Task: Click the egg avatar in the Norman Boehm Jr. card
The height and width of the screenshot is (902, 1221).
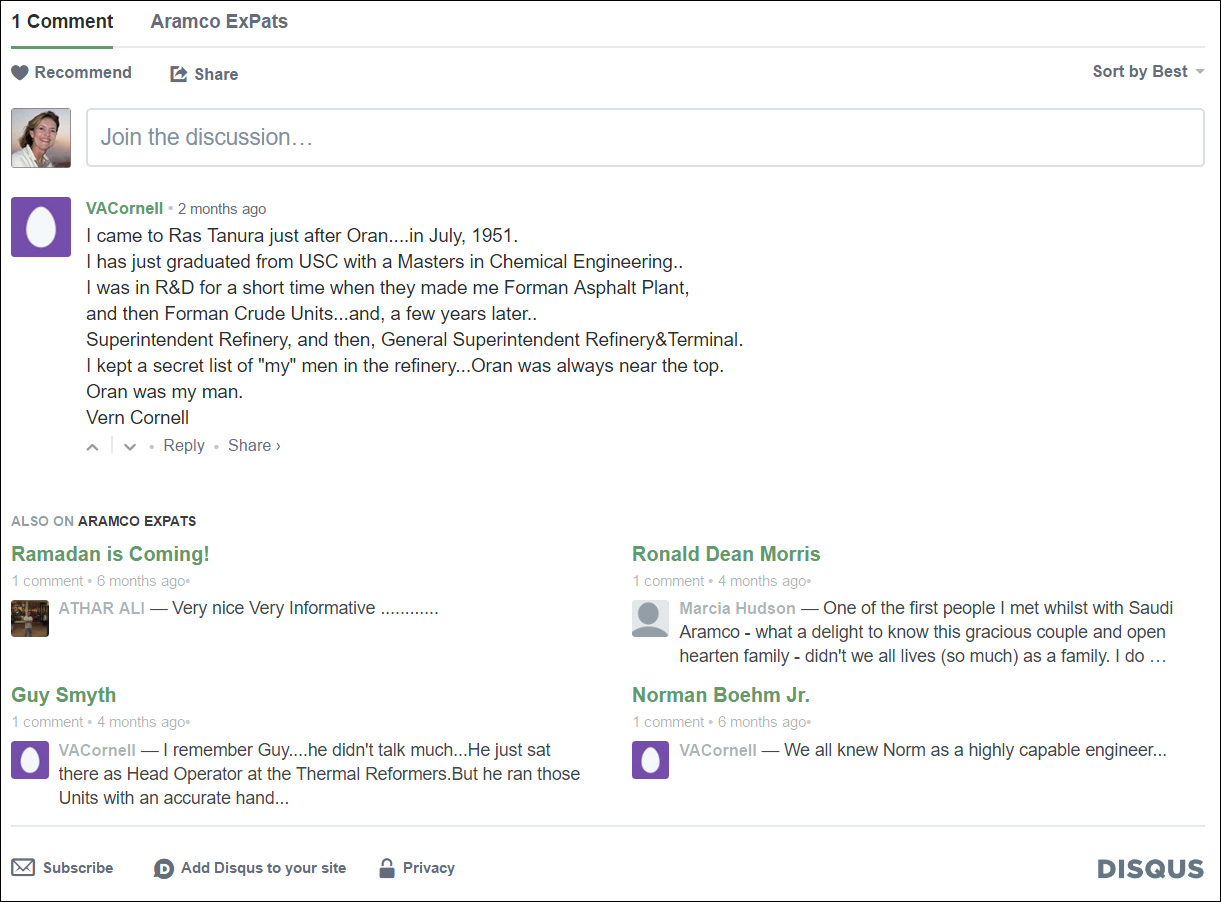Action: pos(651,760)
